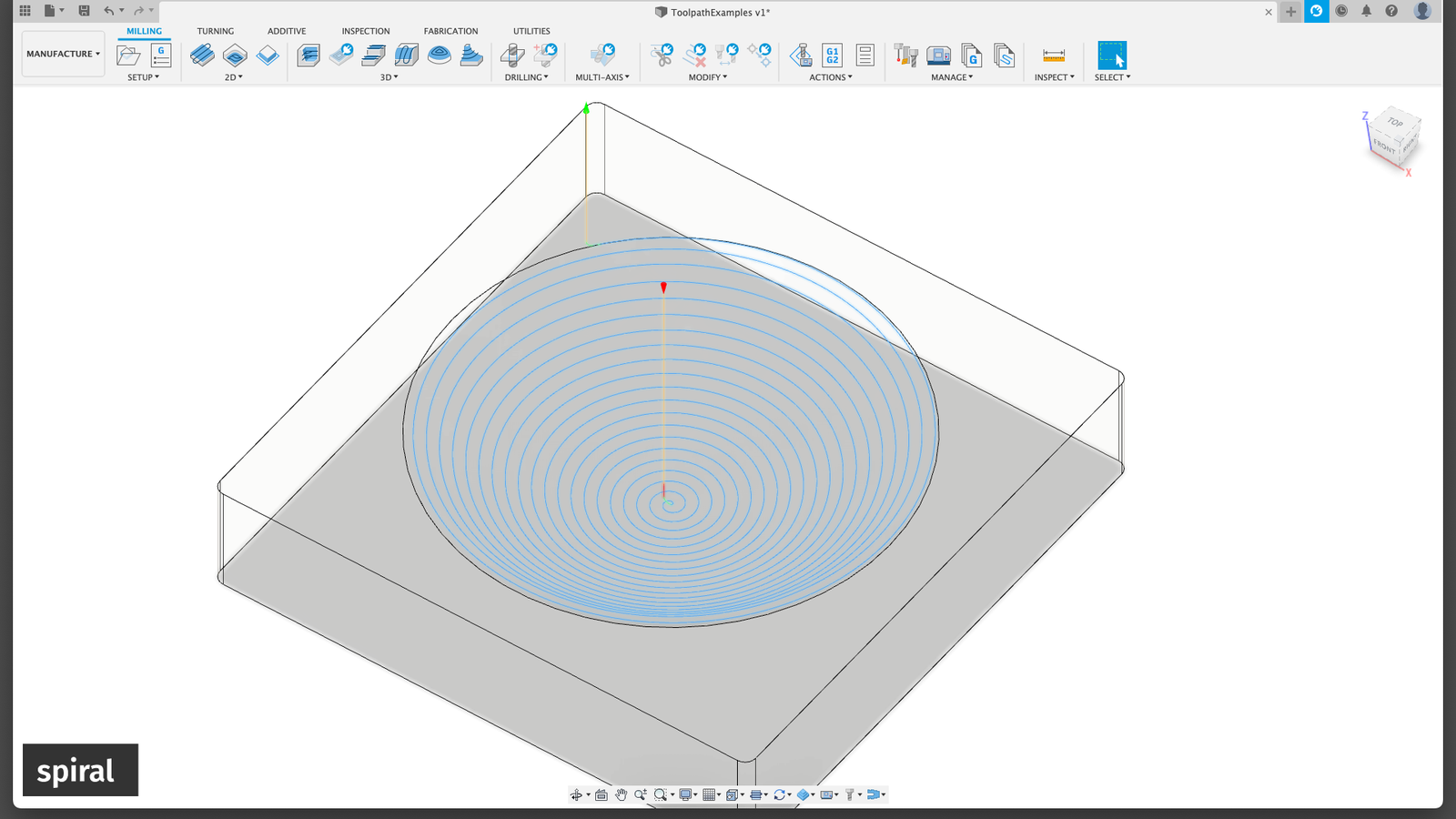Switch to the FABRICATION tab

pyautogui.click(x=450, y=31)
